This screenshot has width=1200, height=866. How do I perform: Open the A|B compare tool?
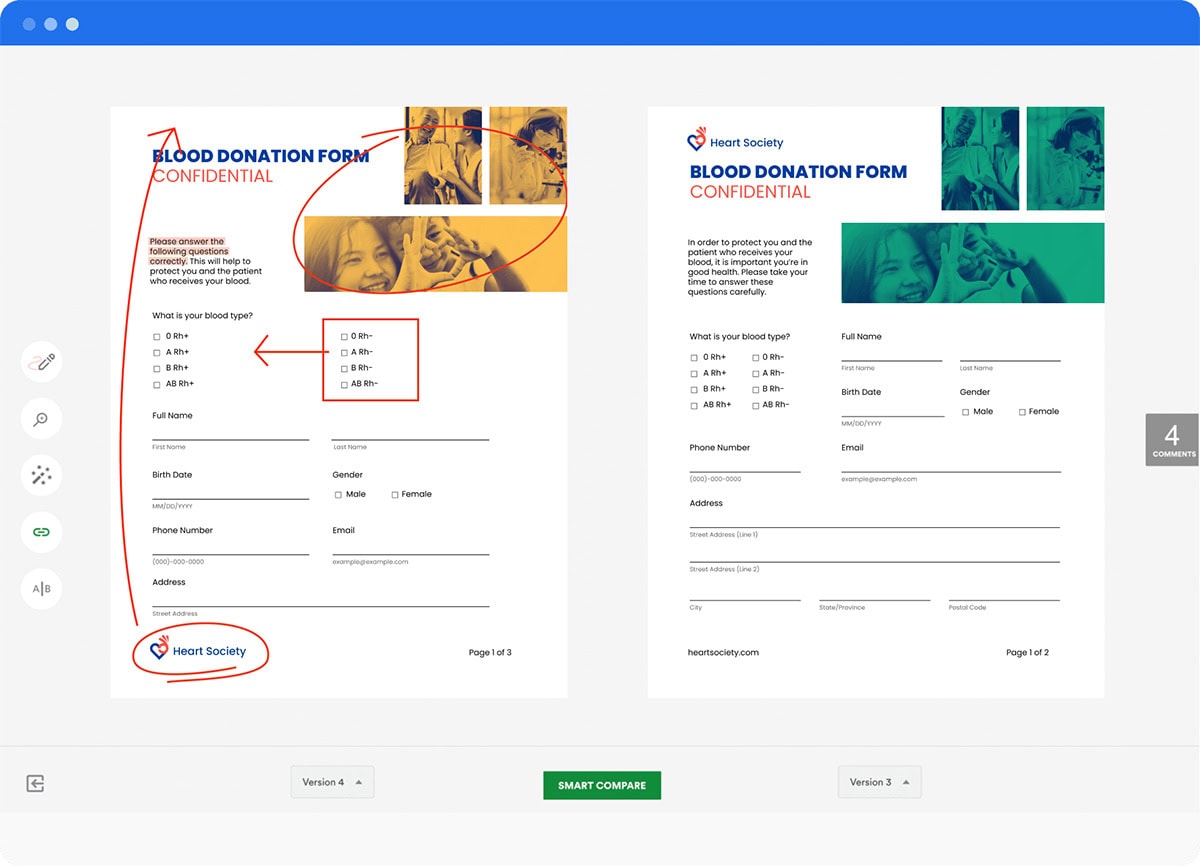click(41, 589)
